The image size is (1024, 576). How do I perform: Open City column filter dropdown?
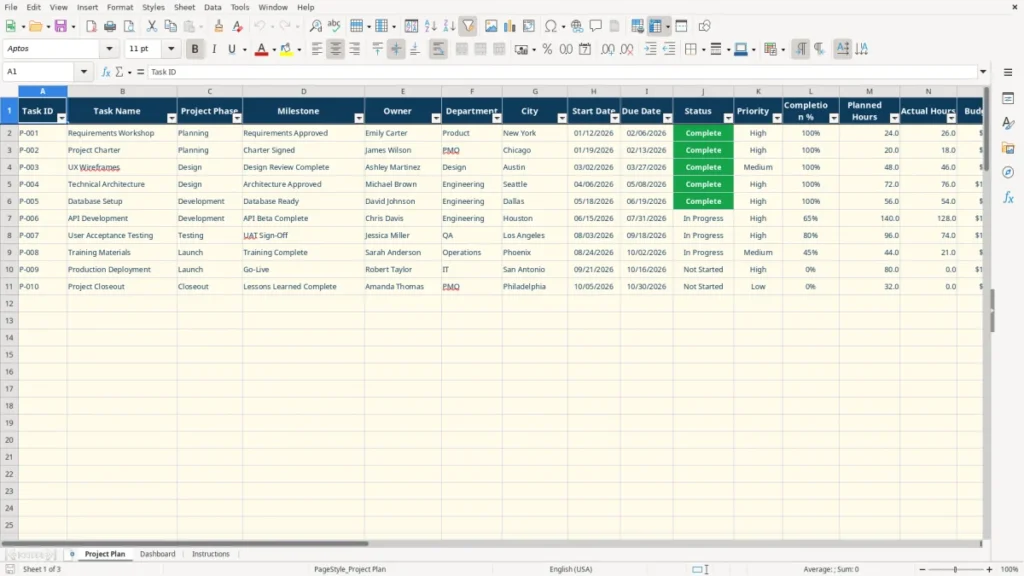[x=562, y=118]
